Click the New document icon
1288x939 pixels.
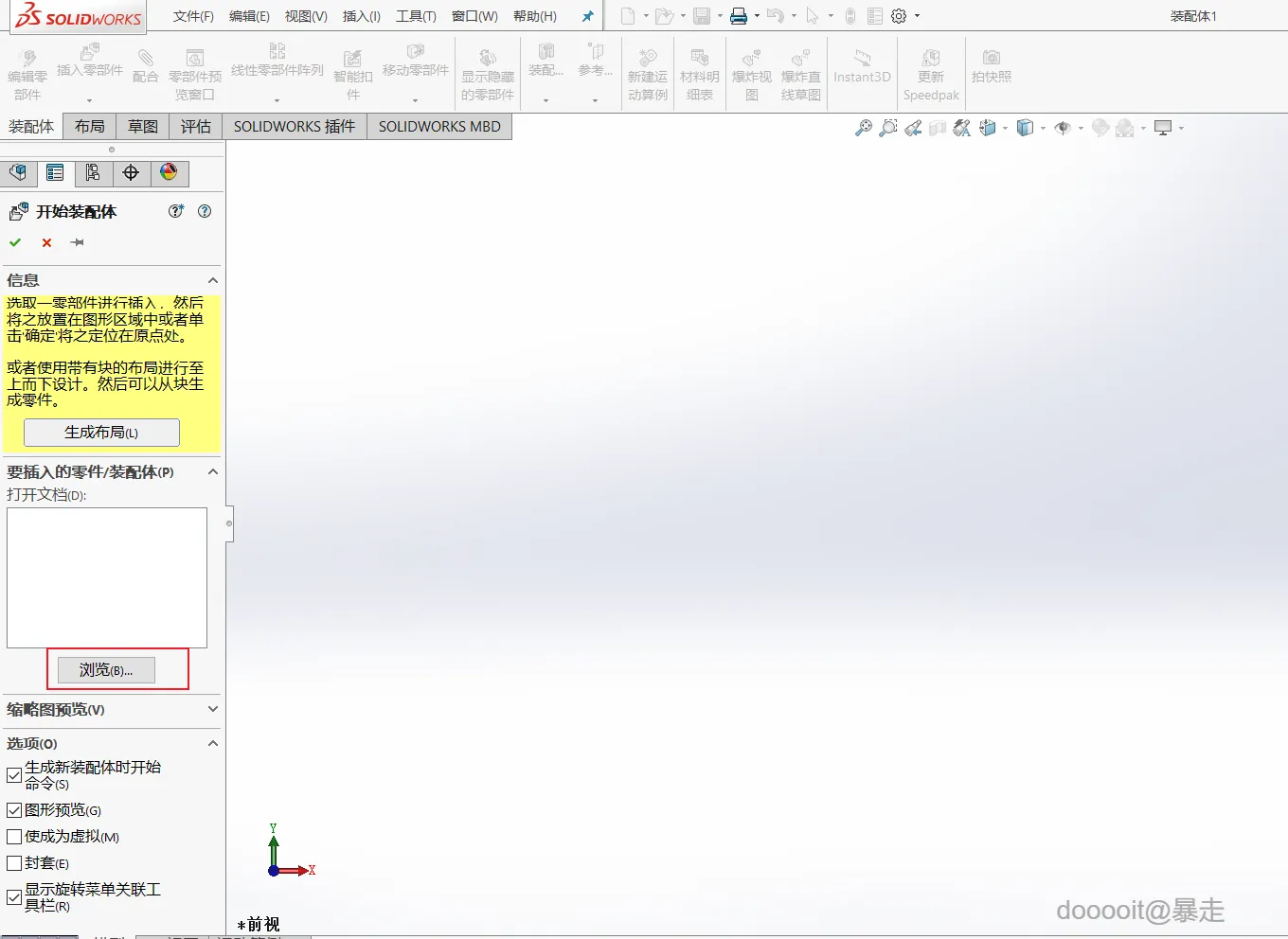(628, 16)
